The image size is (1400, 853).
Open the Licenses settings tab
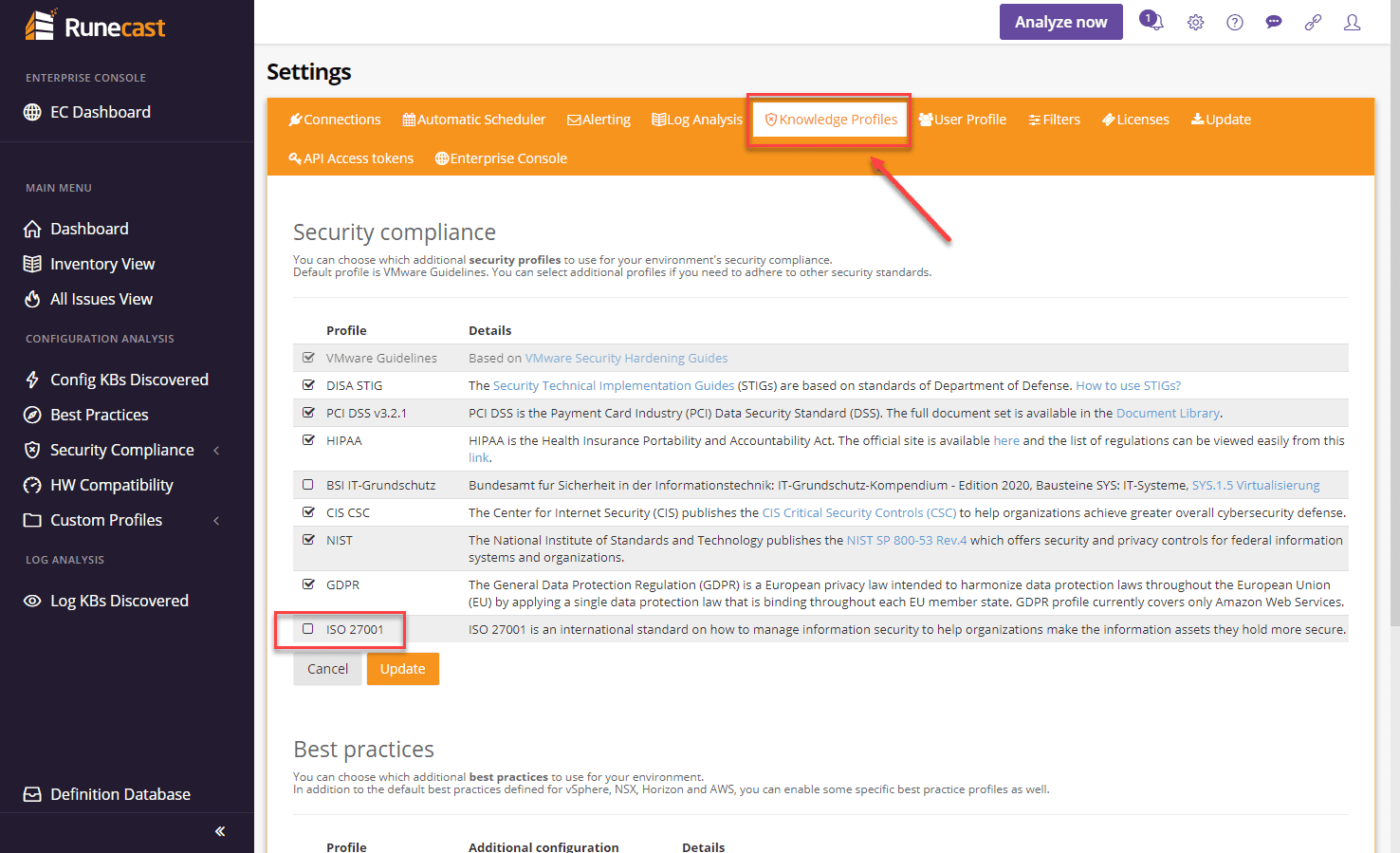click(x=1135, y=120)
